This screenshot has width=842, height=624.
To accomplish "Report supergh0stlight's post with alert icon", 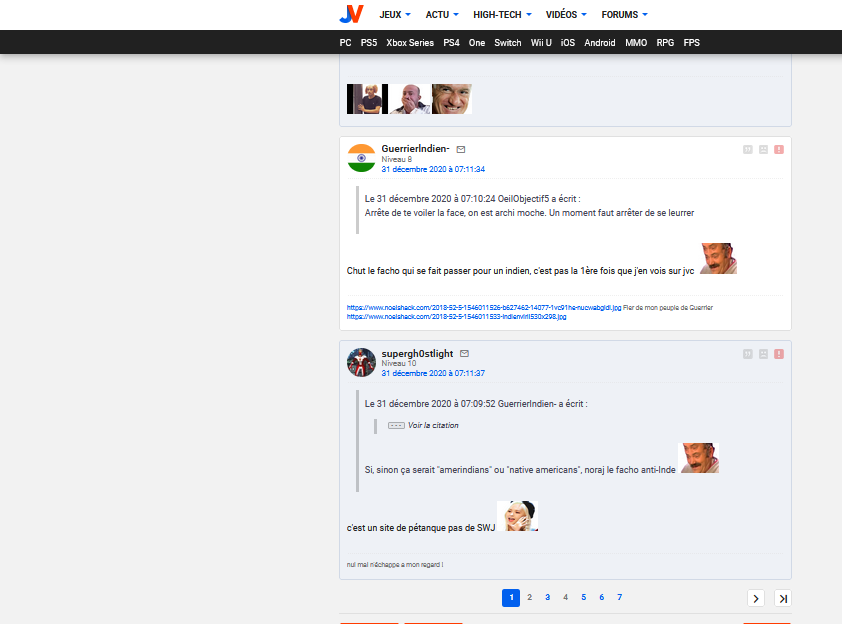I will pos(779,354).
